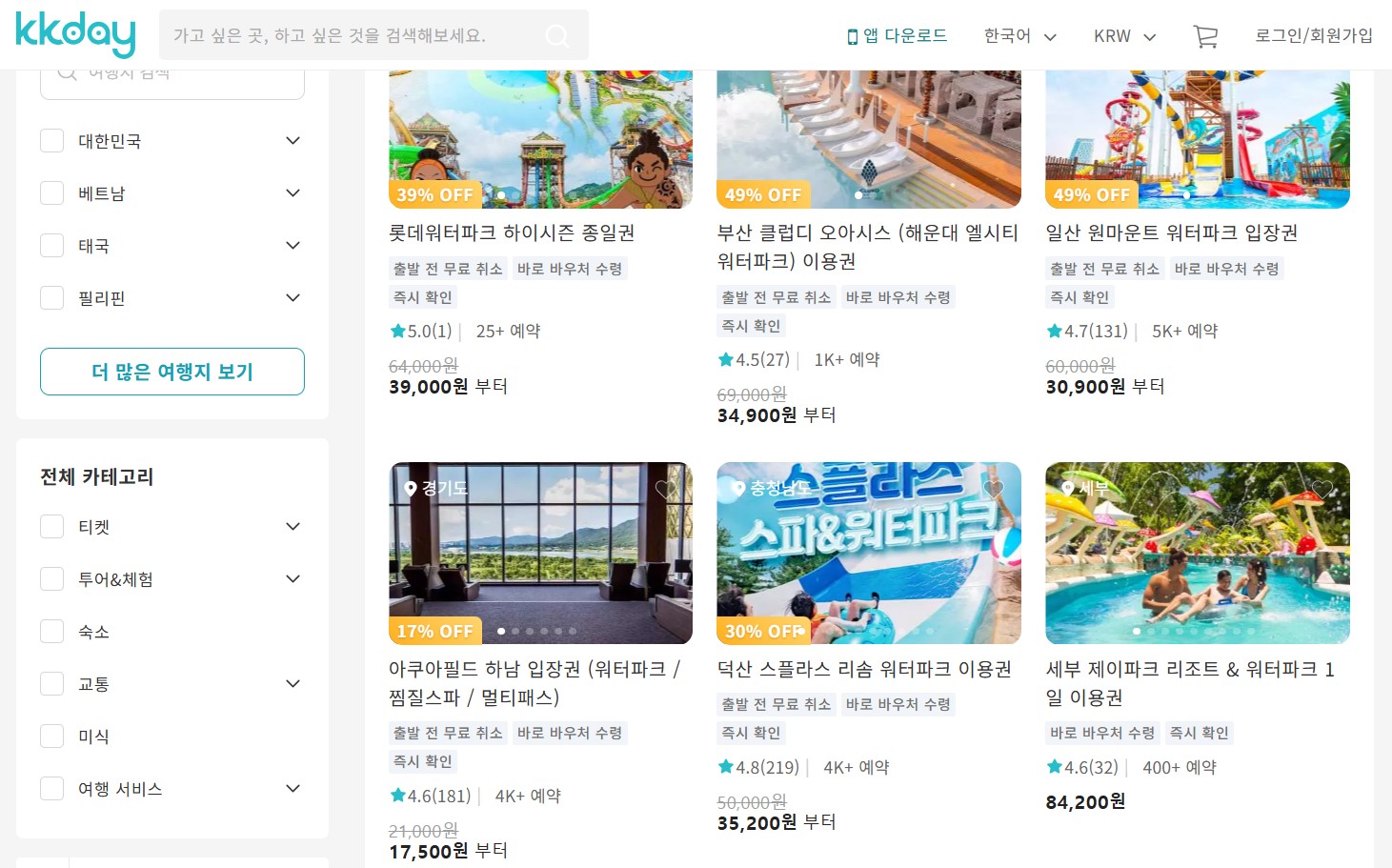Open the shopping cart icon
Screen dimensions: 1392x868
[x=1205, y=36]
